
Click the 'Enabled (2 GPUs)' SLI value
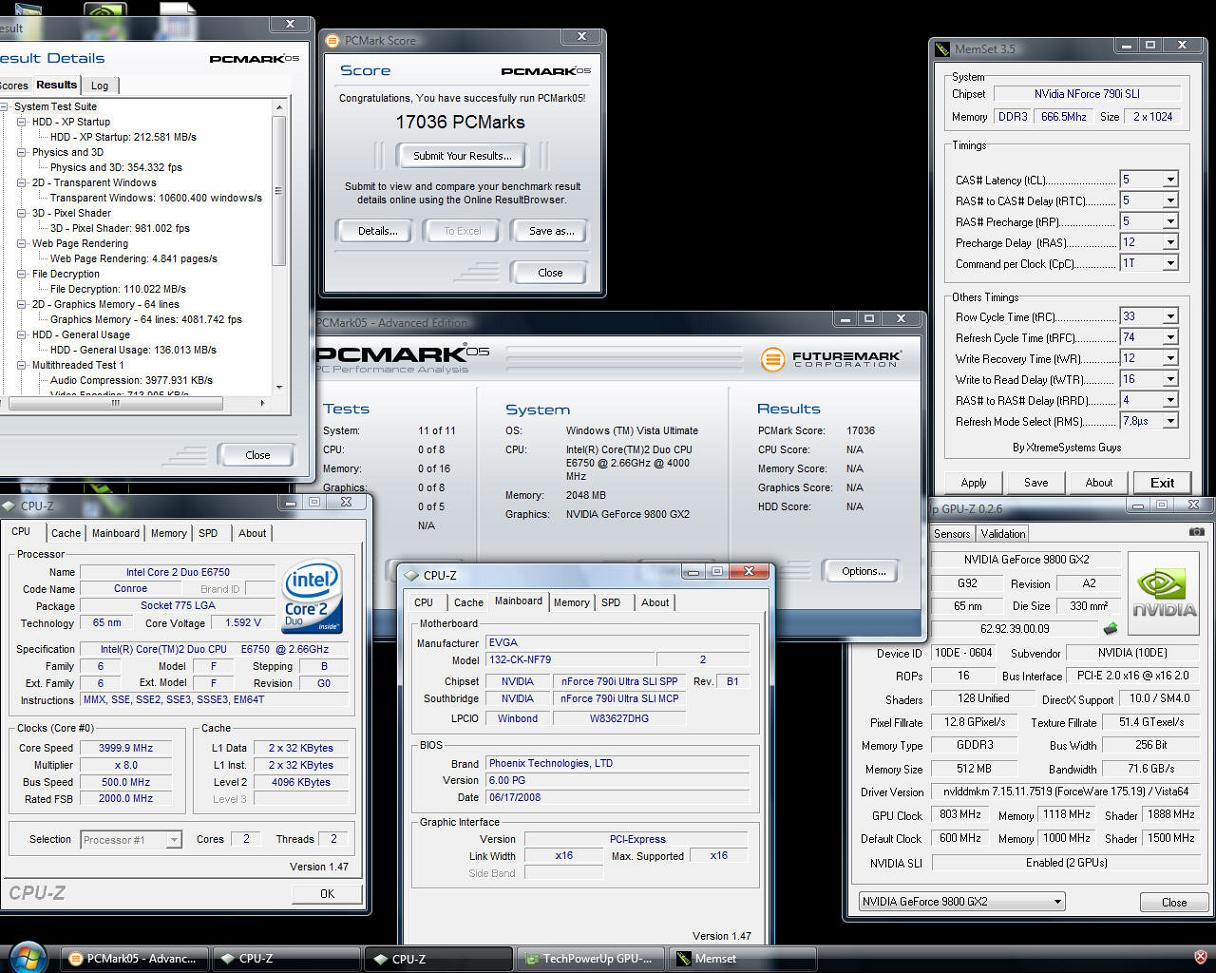coord(1065,863)
